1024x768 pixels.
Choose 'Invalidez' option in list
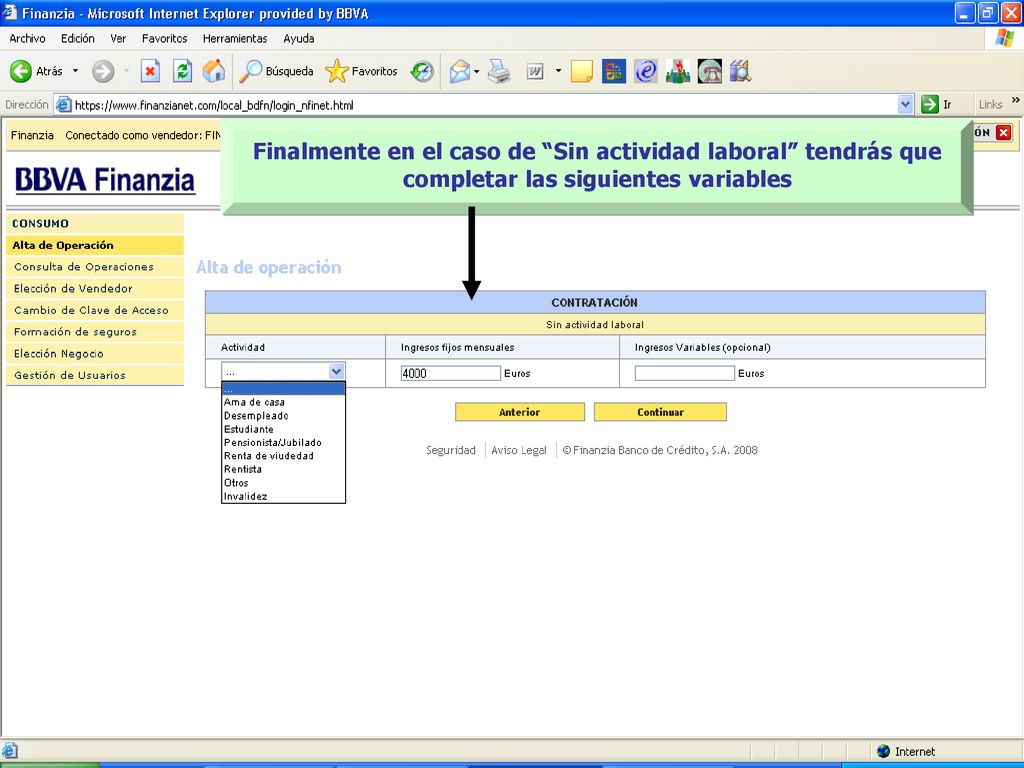pyautogui.click(x=283, y=496)
